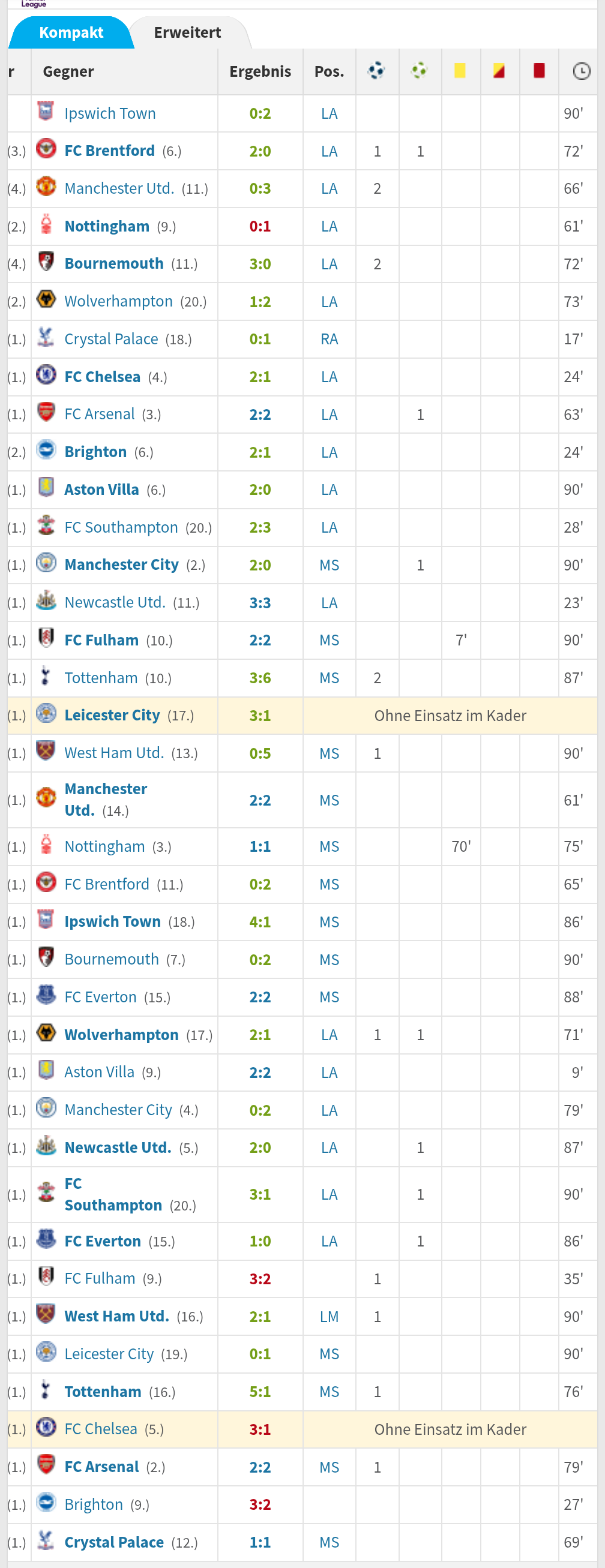Sort by the Ergebnis column header
Screen dimensions: 605x1568
(x=260, y=71)
